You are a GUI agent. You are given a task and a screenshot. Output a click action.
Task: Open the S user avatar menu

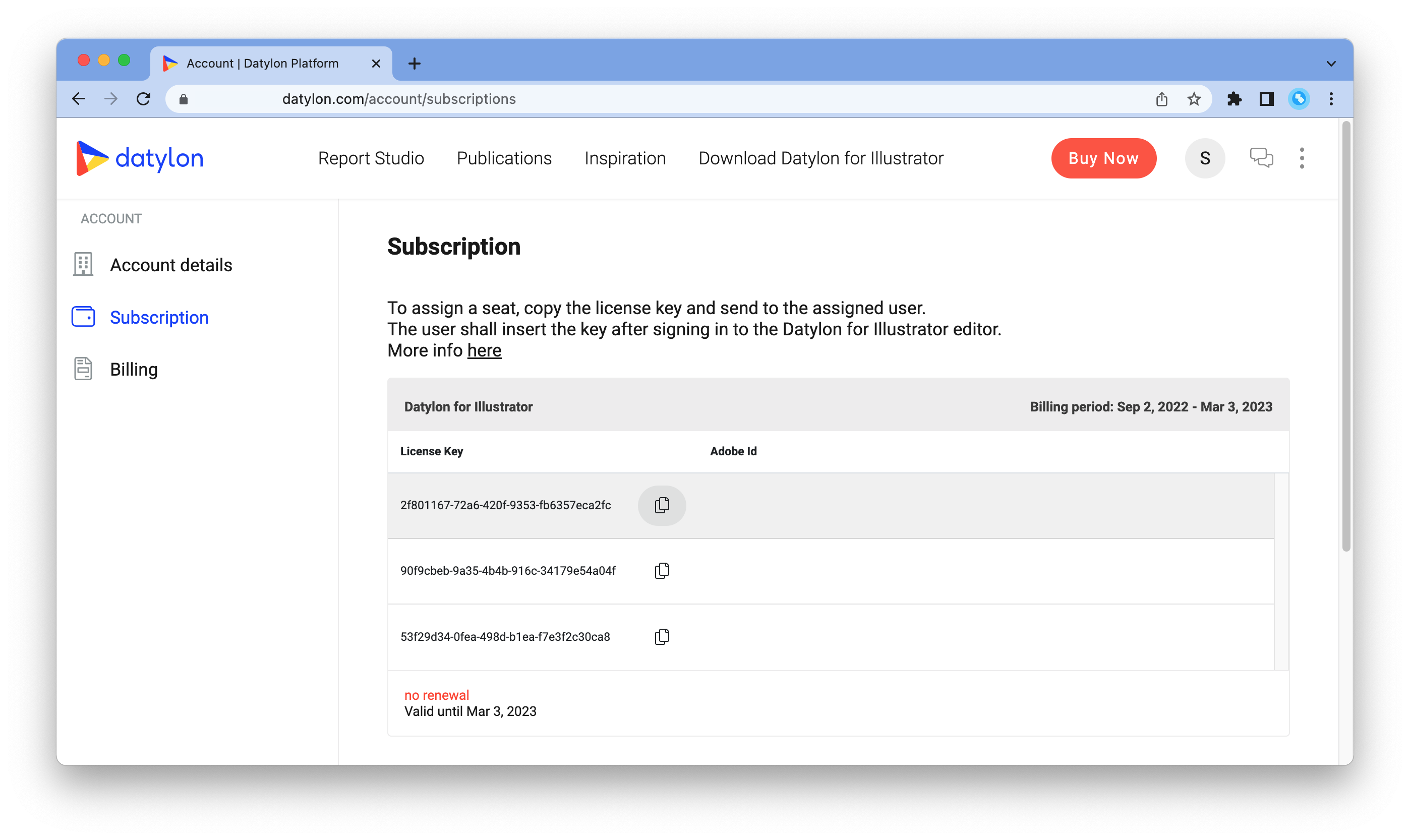point(1205,158)
